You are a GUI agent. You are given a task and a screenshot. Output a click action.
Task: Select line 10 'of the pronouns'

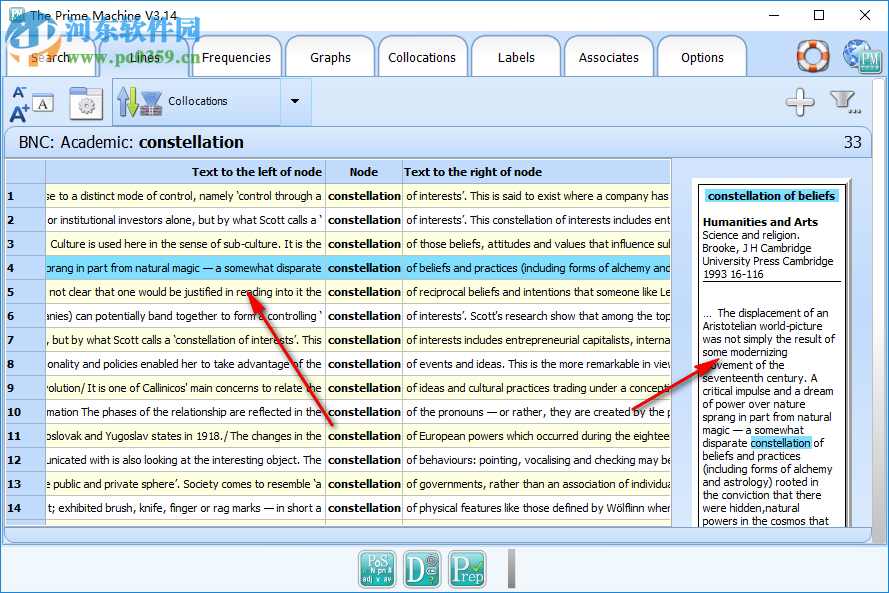pos(338,412)
